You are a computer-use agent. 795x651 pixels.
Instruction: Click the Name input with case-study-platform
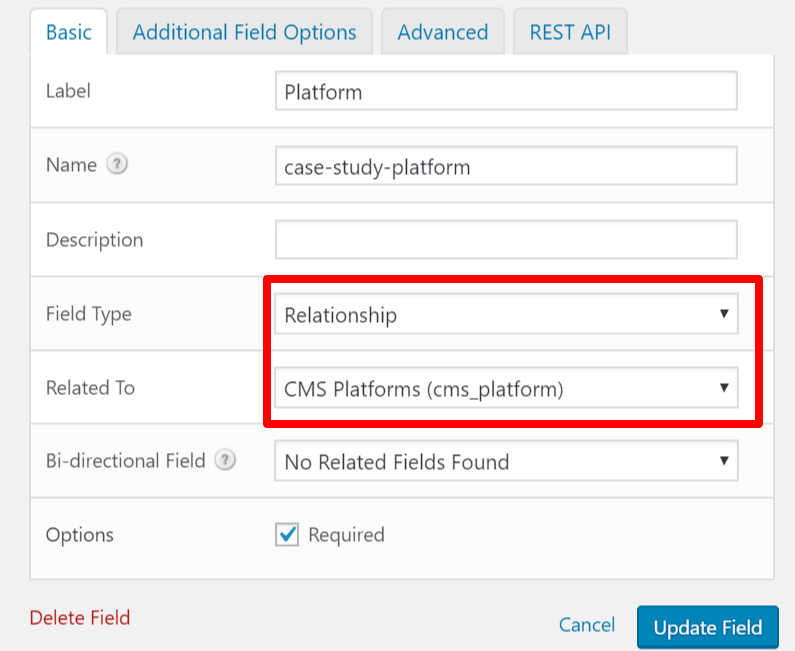506,166
